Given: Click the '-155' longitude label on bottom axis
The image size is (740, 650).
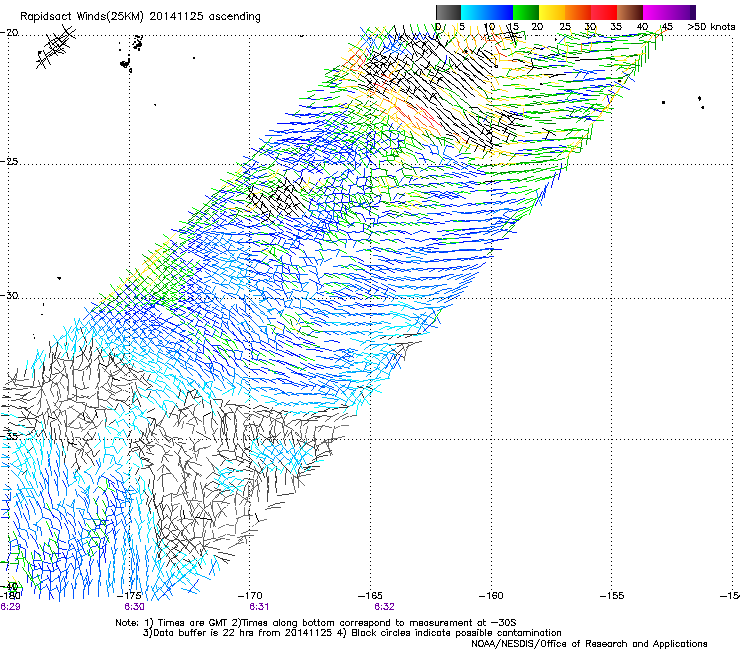Looking at the screenshot, I should 612,596.
